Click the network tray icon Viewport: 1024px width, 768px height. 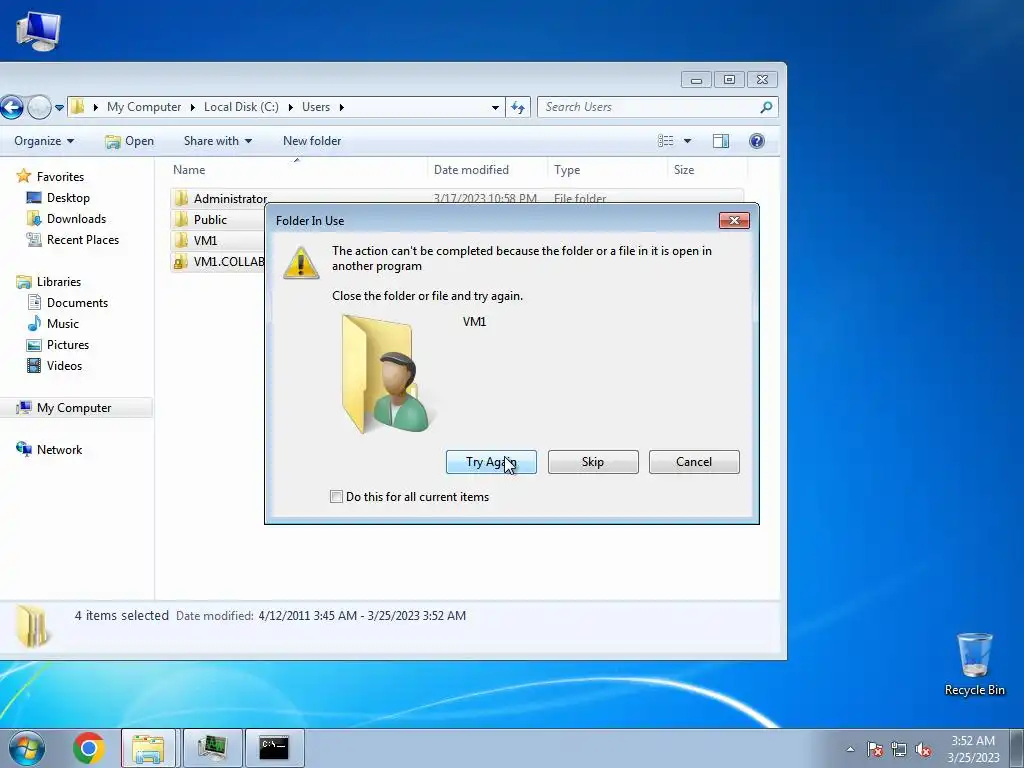(x=899, y=749)
